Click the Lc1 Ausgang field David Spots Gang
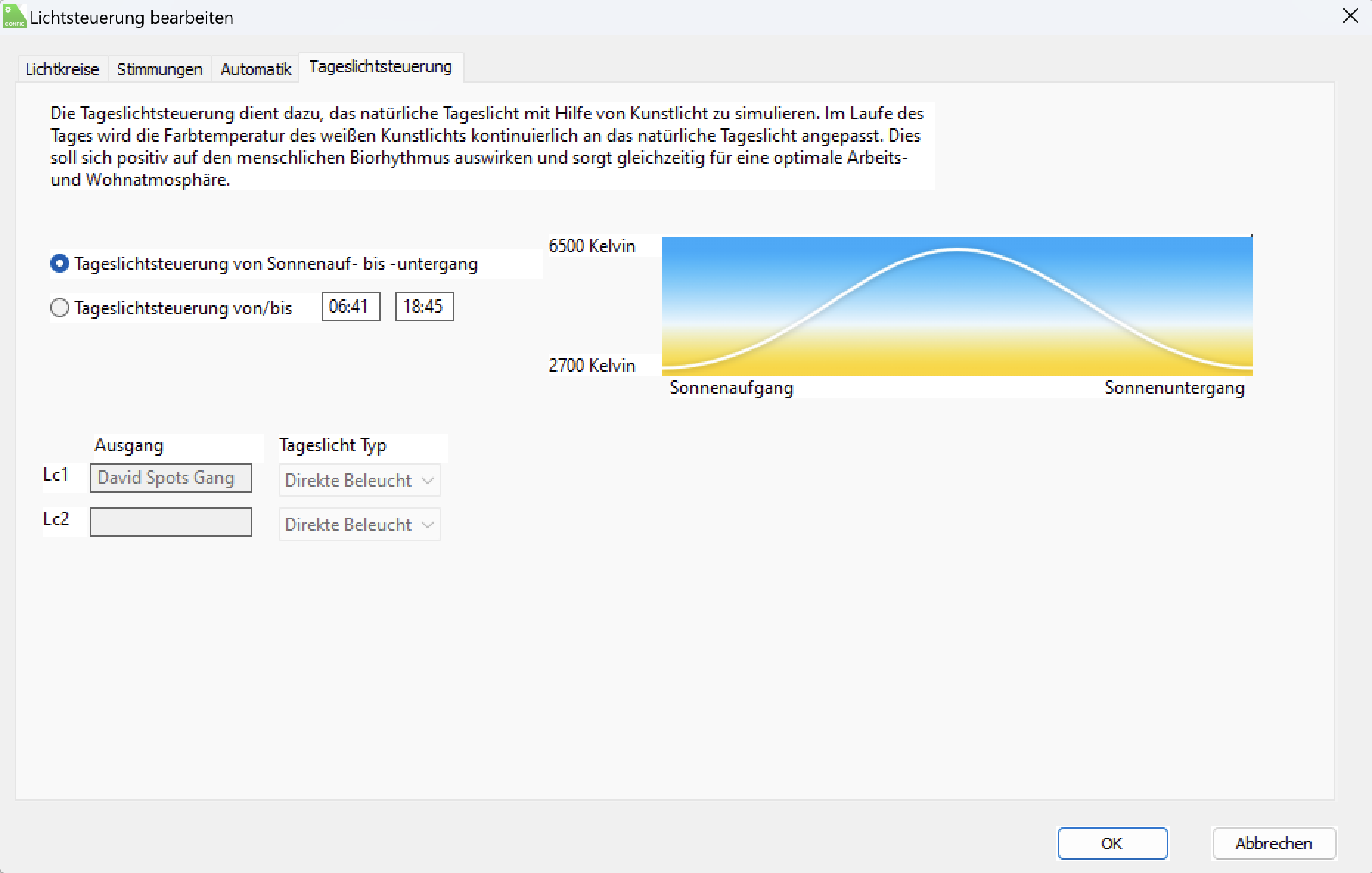Viewport: 1372px width, 873px height. (170, 478)
